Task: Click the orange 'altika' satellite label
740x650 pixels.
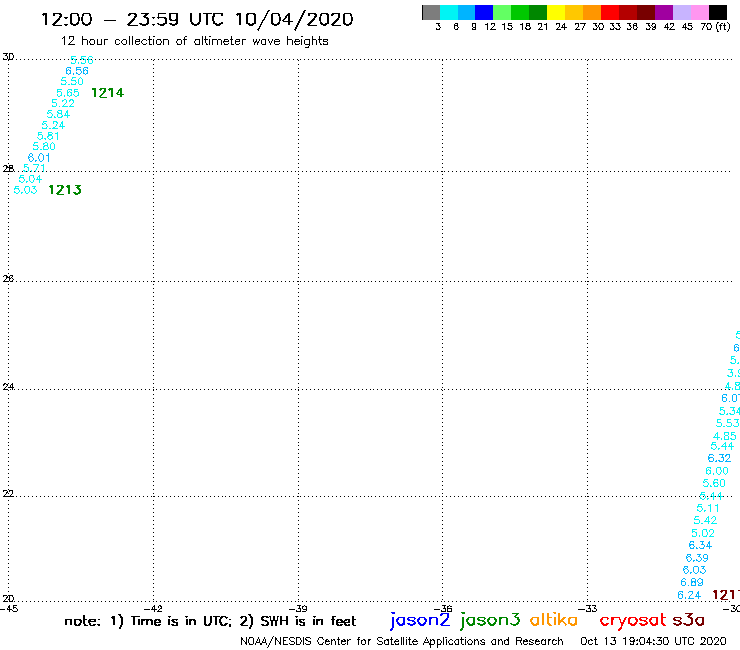Action: pos(554,619)
